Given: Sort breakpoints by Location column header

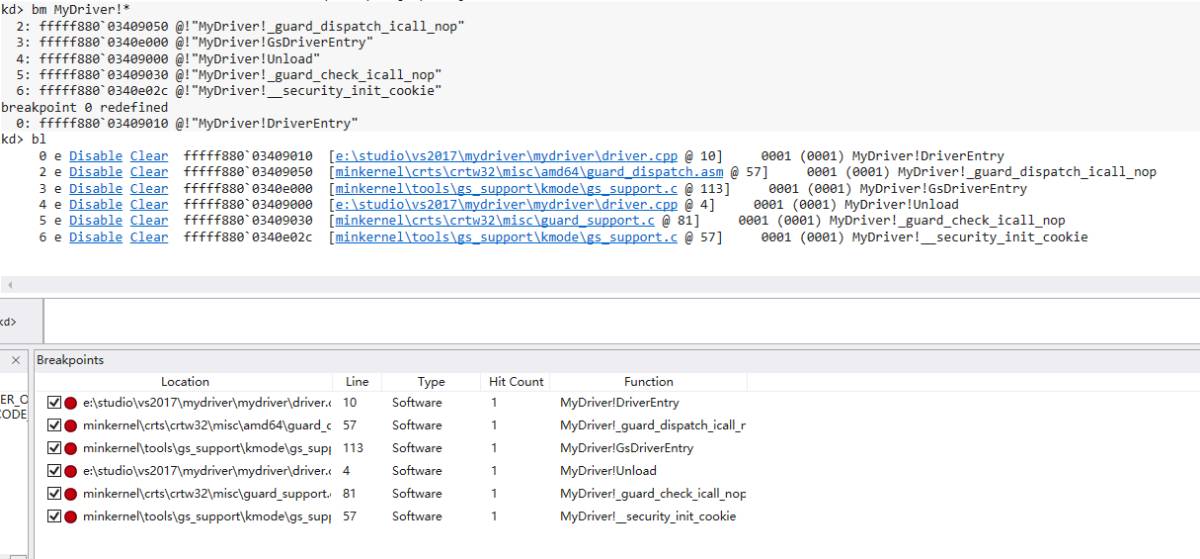Looking at the screenshot, I should point(185,382).
